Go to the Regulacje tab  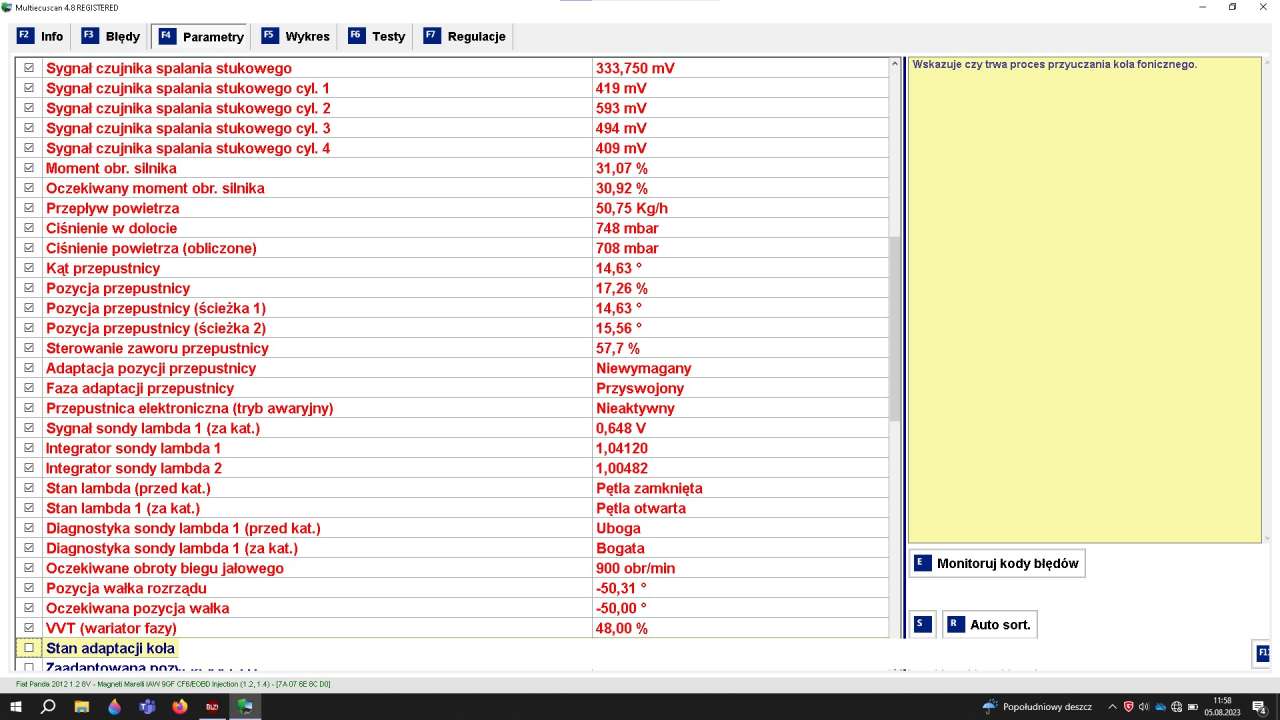click(x=465, y=37)
